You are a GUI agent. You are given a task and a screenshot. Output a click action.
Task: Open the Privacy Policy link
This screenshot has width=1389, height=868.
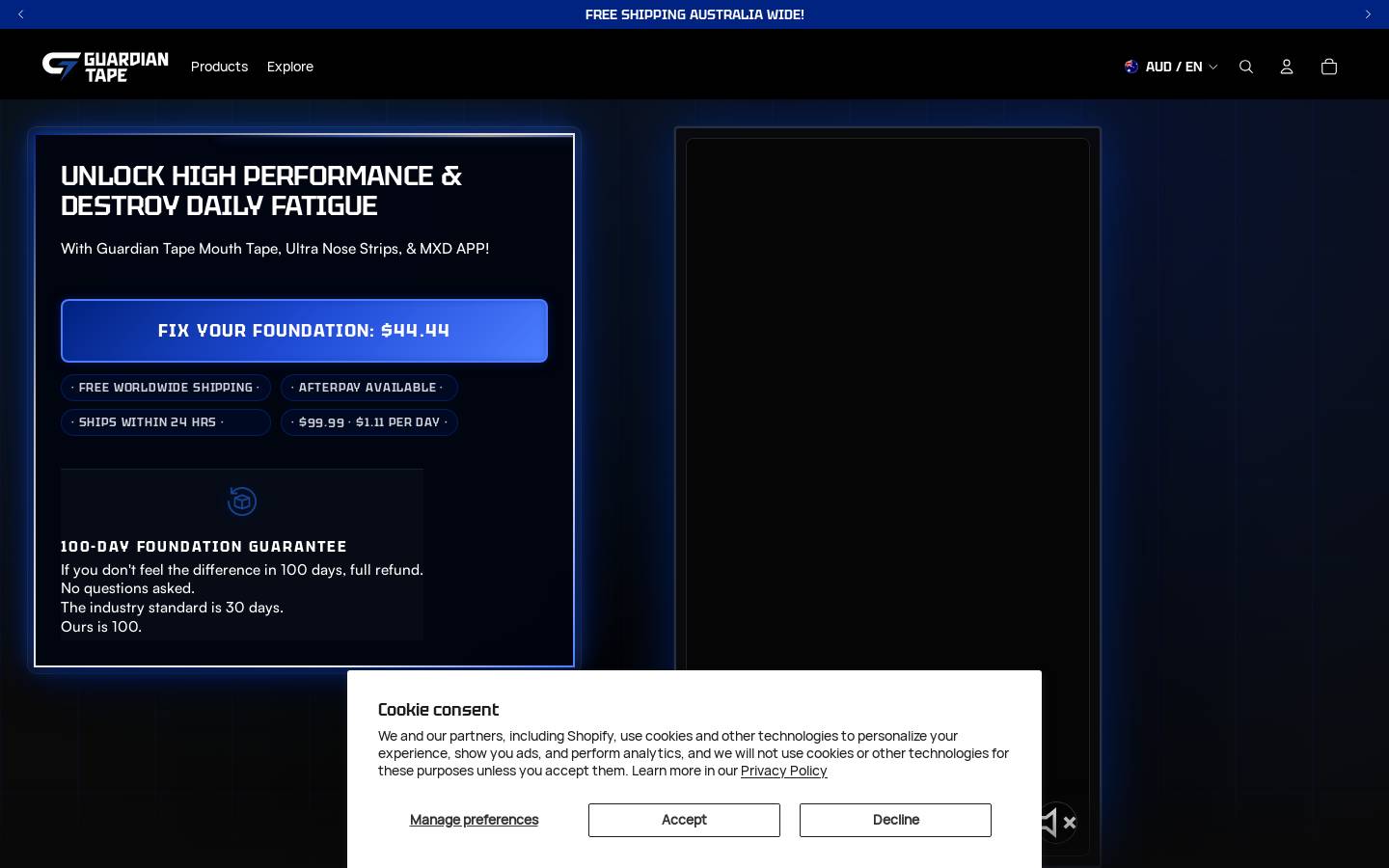tap(783, 771)
